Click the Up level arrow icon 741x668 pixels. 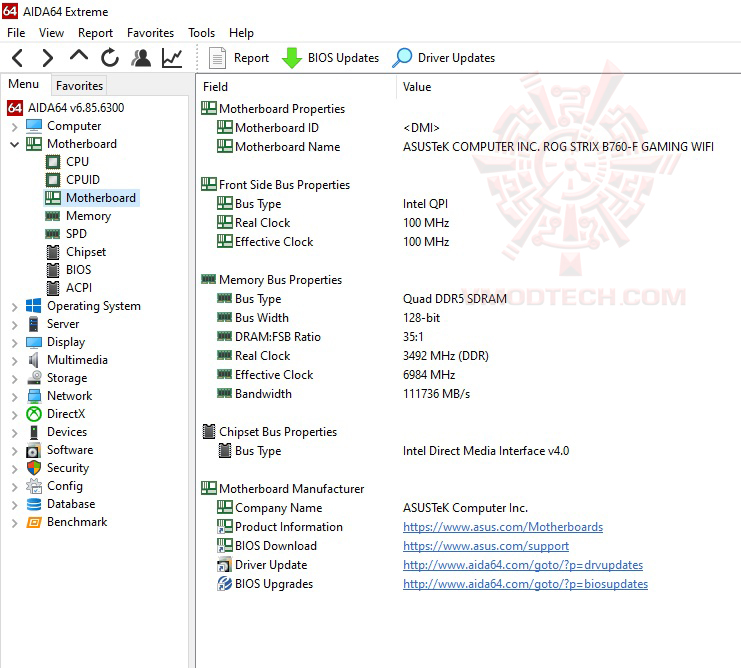tap(78, 55)
